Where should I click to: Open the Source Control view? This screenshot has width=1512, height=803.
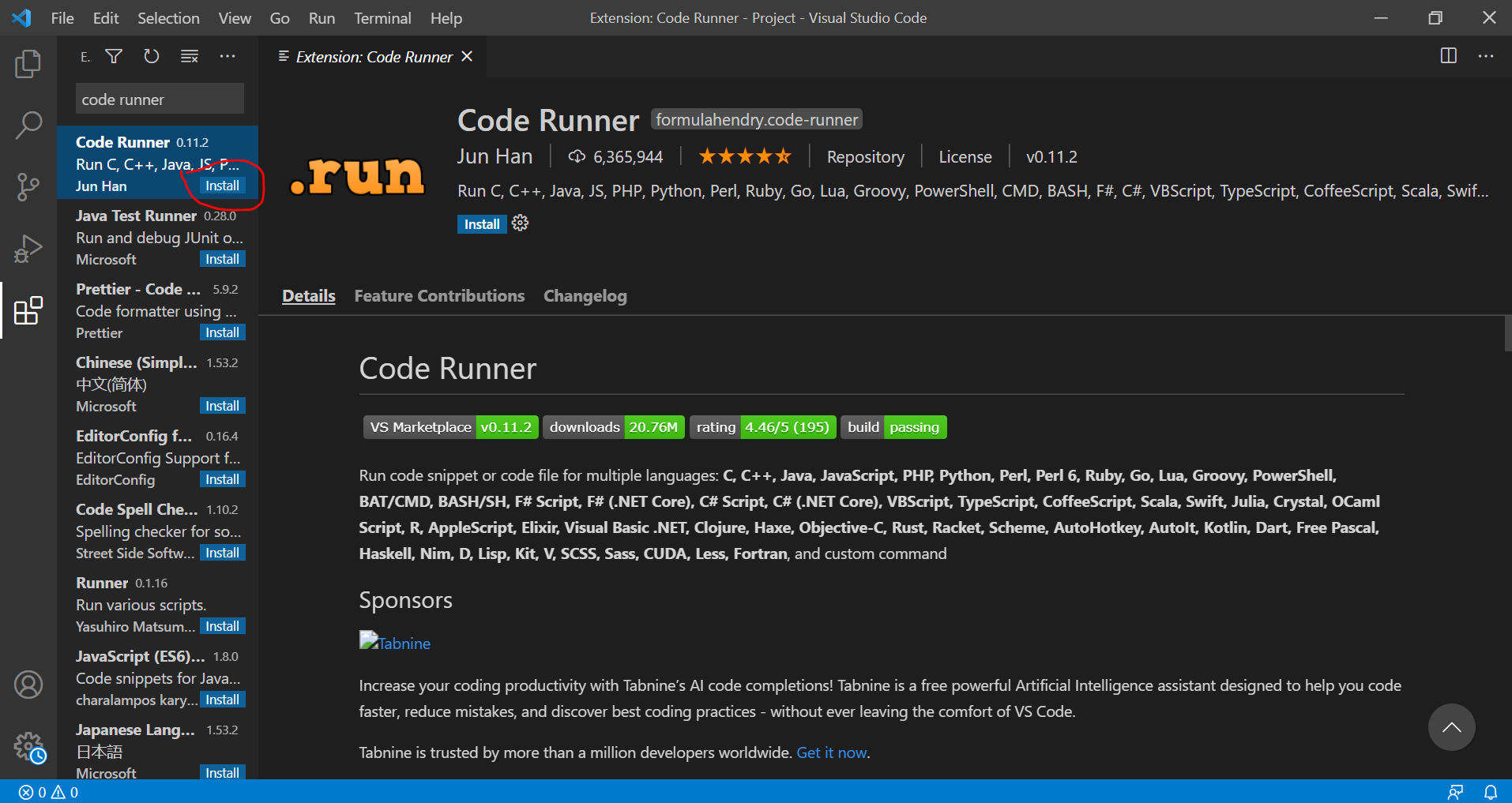pyautogui.click(x=28, y=187)
